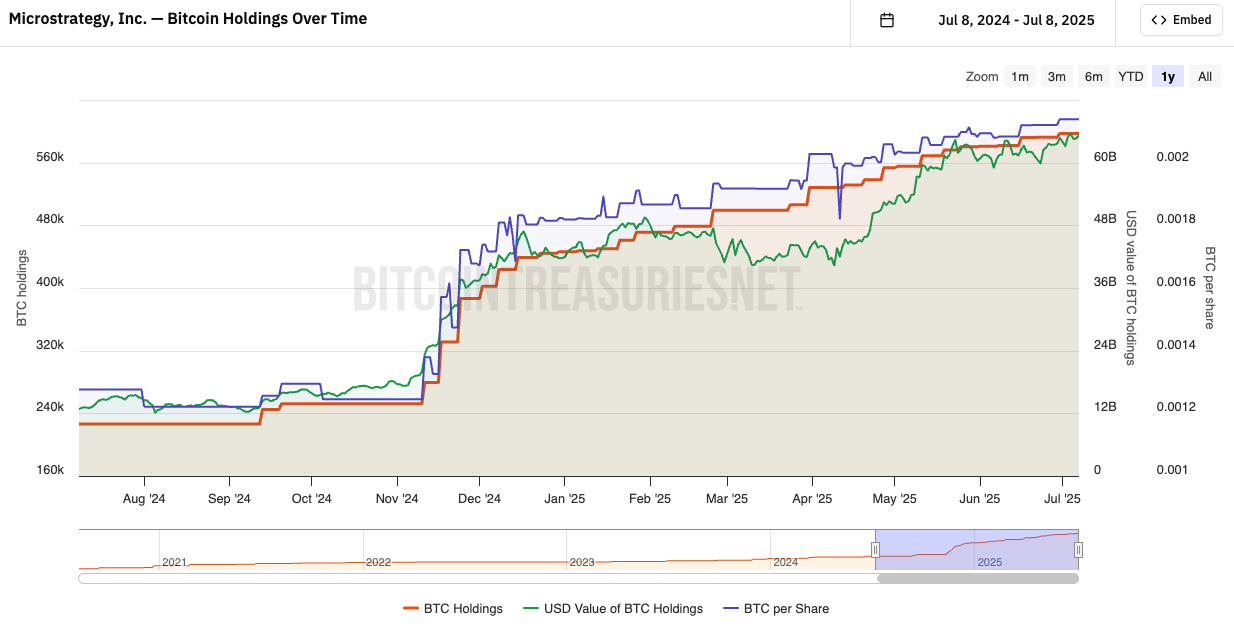The image size is (1234, 630).
Task: Click the Embed button
Action: [1181, 20]
